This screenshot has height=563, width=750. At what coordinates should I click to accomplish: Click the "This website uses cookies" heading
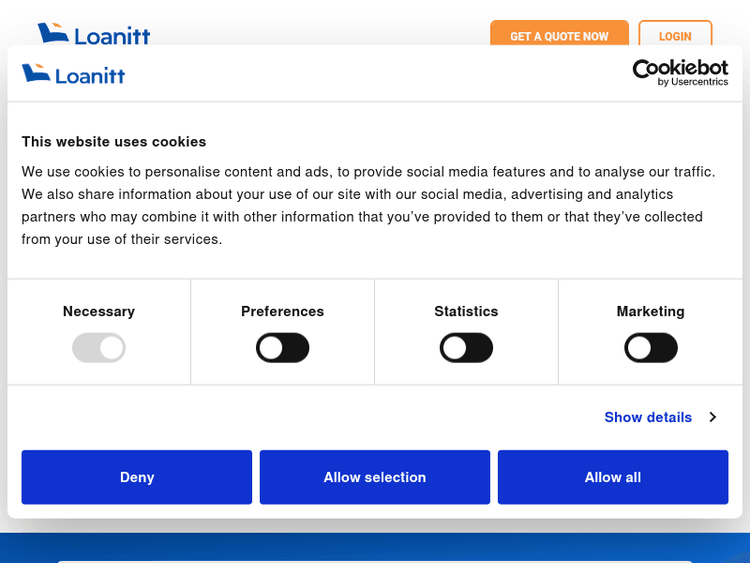[x=114, y=141]
